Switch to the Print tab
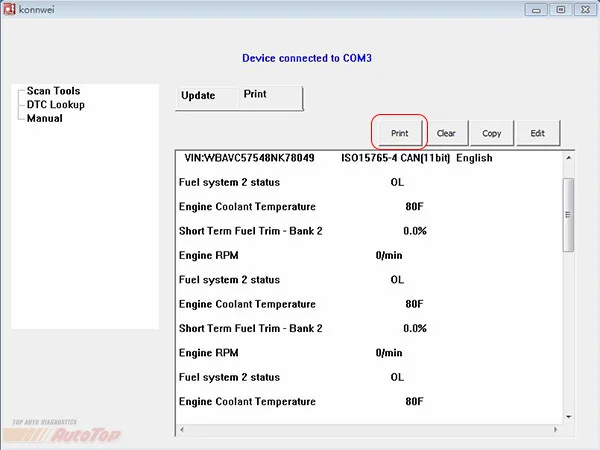Viewport: 600px width, 450px height. (255, 94)
